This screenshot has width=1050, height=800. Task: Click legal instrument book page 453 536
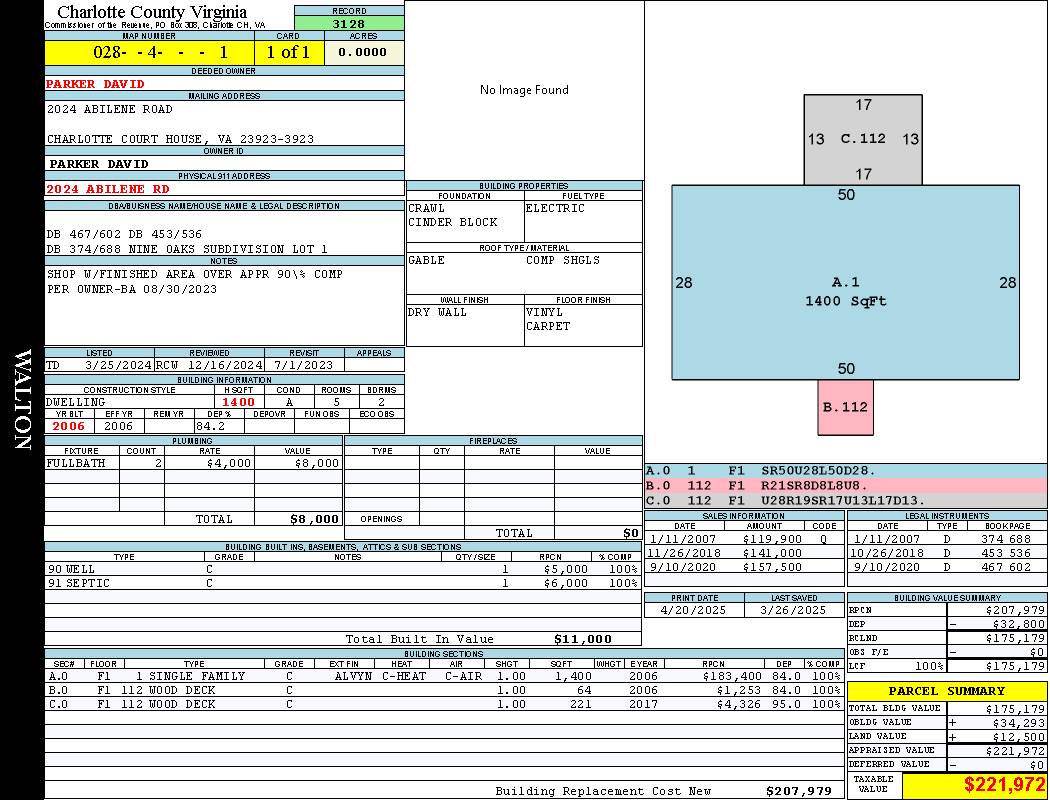click(x=1006, y=554)
